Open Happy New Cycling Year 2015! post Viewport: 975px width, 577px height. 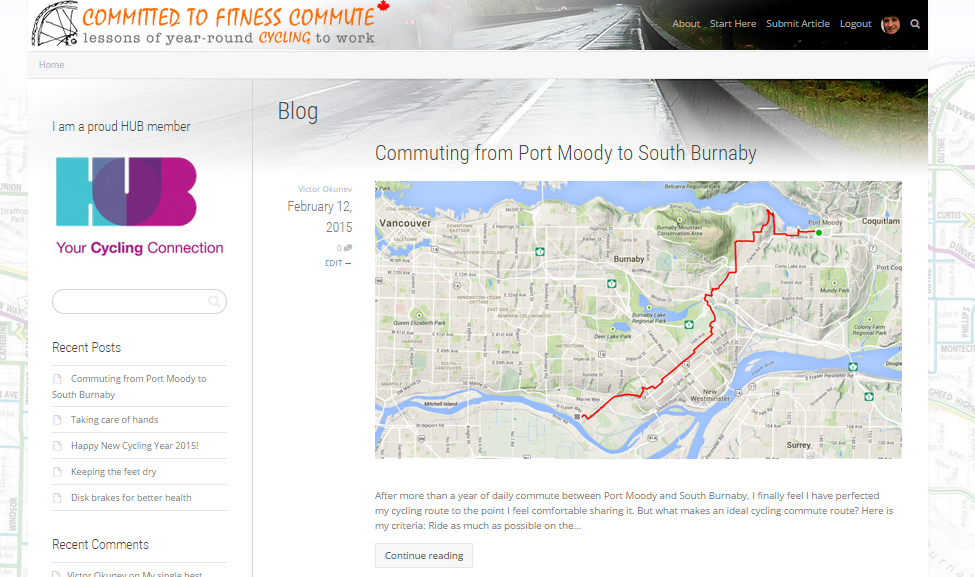(135, 446)
